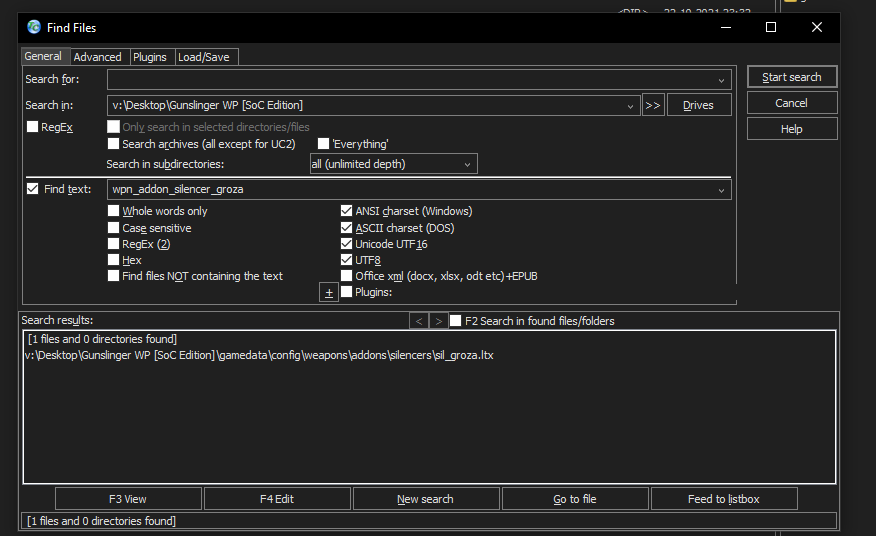The width and height of the screenshot is (876, 536).
Task: Select the sil_groza.ltx result entry
Action: coord(258,355)
